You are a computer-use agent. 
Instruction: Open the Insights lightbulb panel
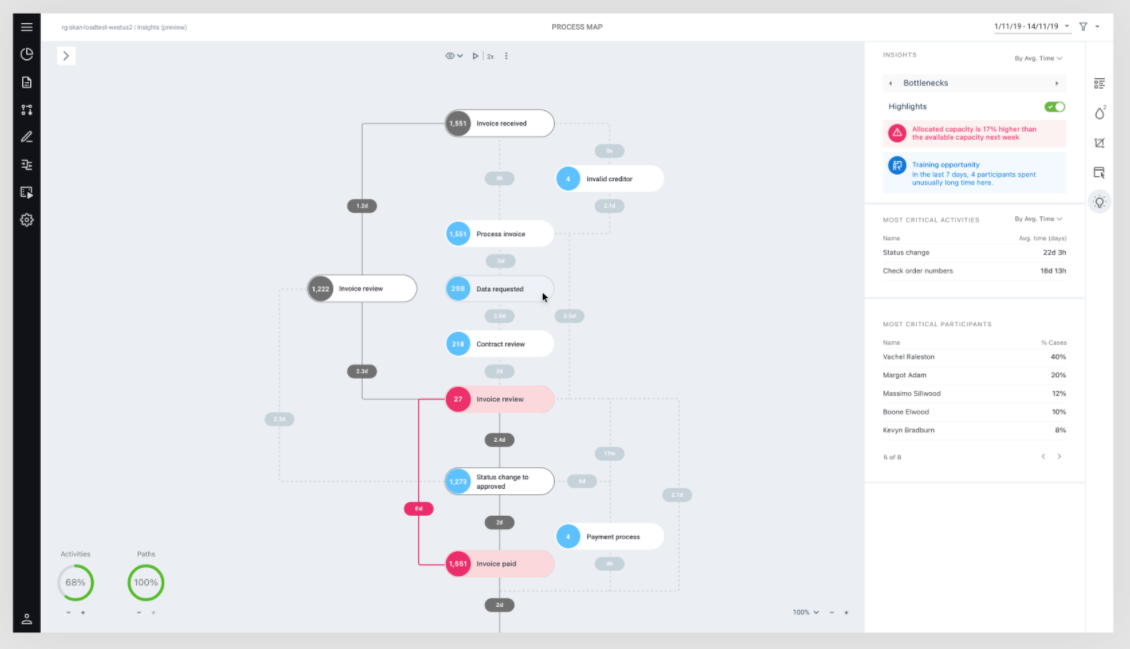tap(1099, 202)
